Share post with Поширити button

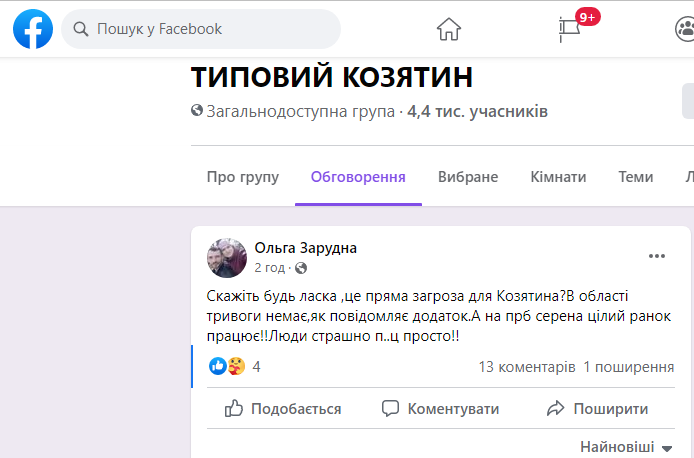597,408
